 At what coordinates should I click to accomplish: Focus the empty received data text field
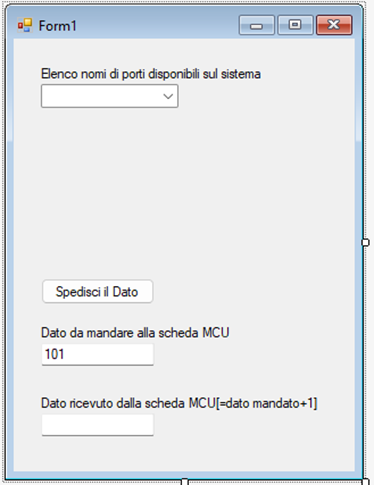[x=97, y=425]
